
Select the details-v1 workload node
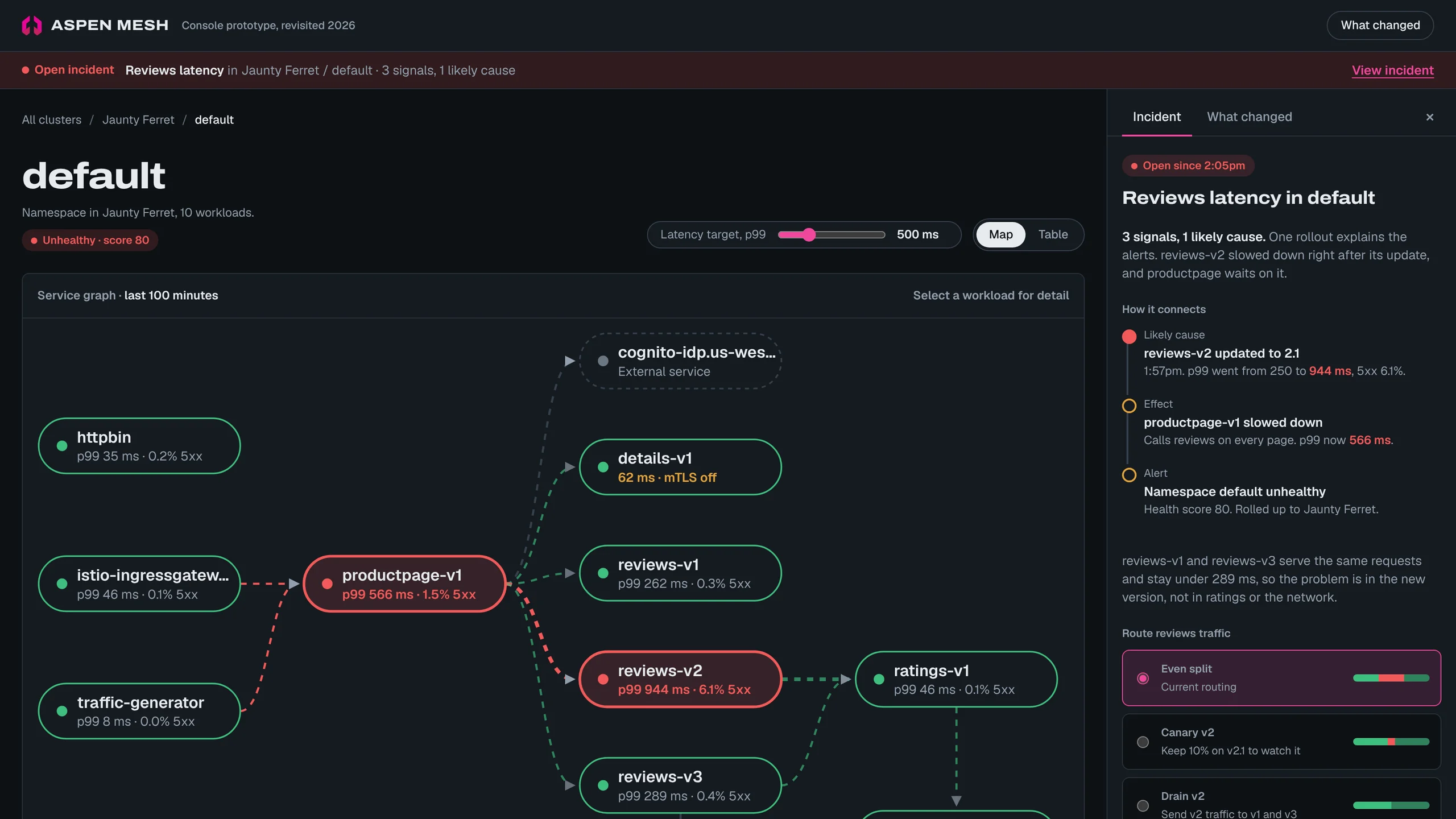[x=680, y=467]
